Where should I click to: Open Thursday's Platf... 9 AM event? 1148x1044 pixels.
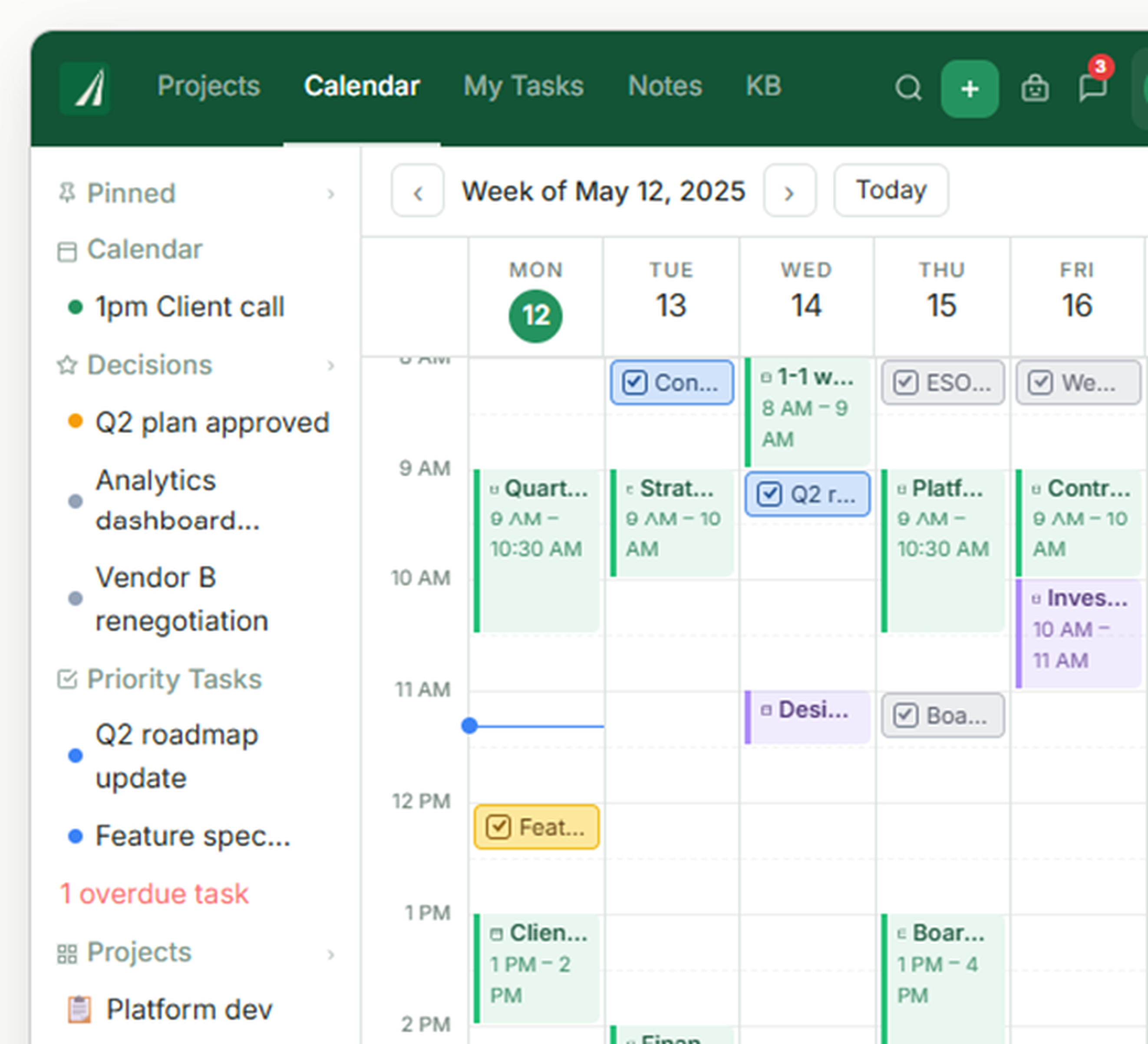pos(943,551)
